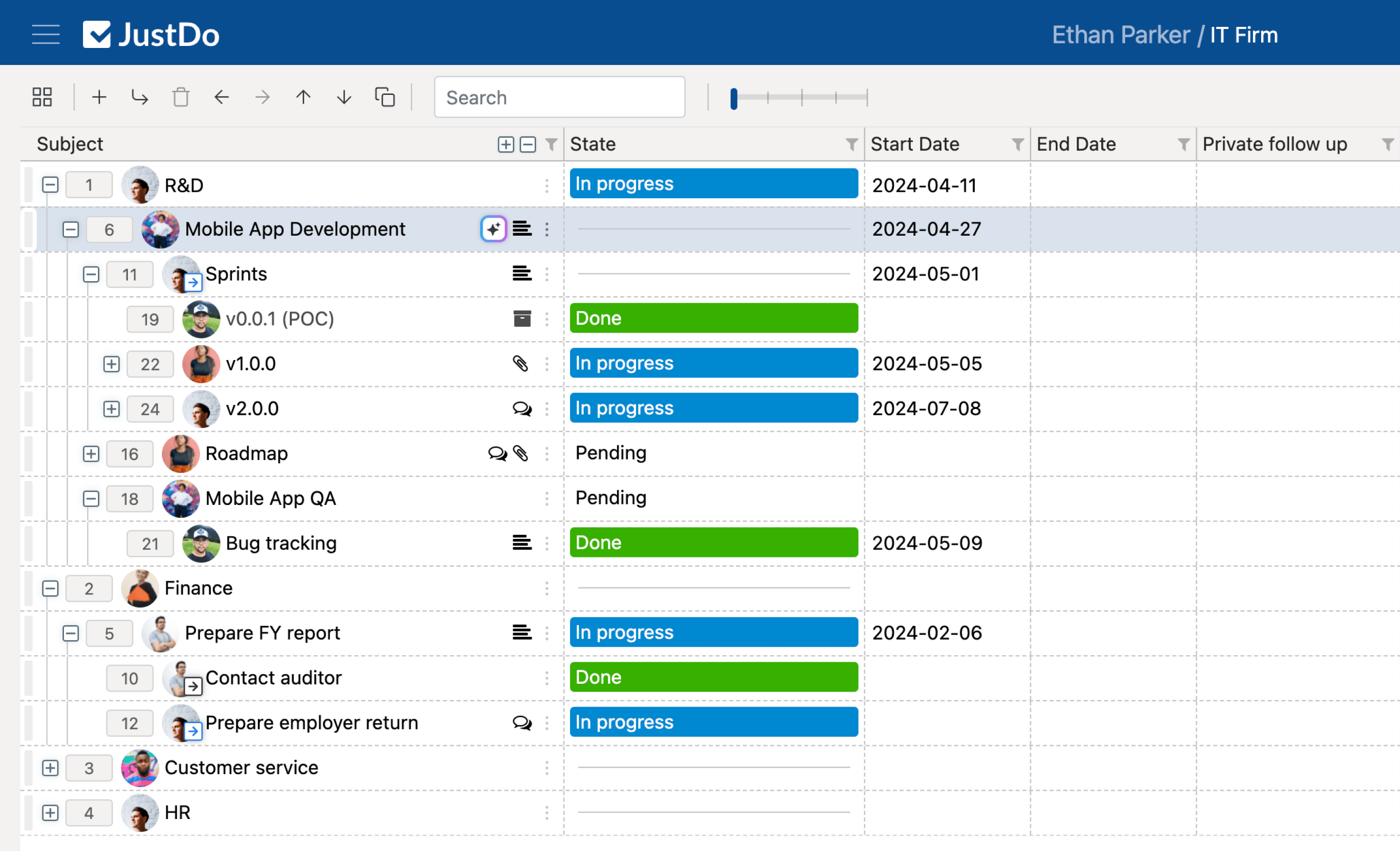Collapse Mobile App Development subtree
Image resolution: width=1400 pixels, height=851 pixels.
(x=70, y=230)
